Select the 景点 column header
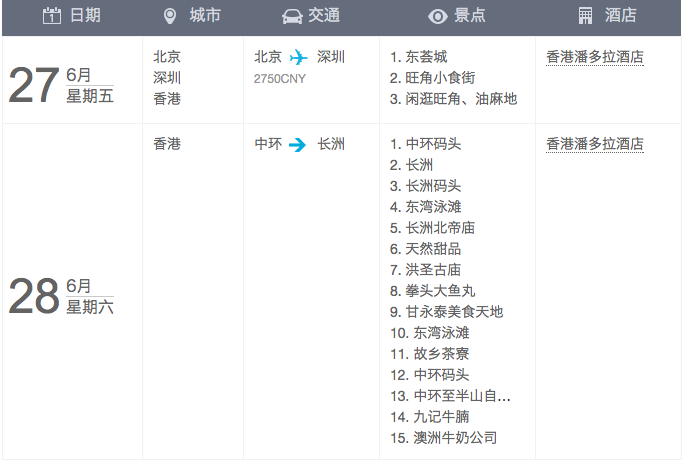 click(457, 16)
